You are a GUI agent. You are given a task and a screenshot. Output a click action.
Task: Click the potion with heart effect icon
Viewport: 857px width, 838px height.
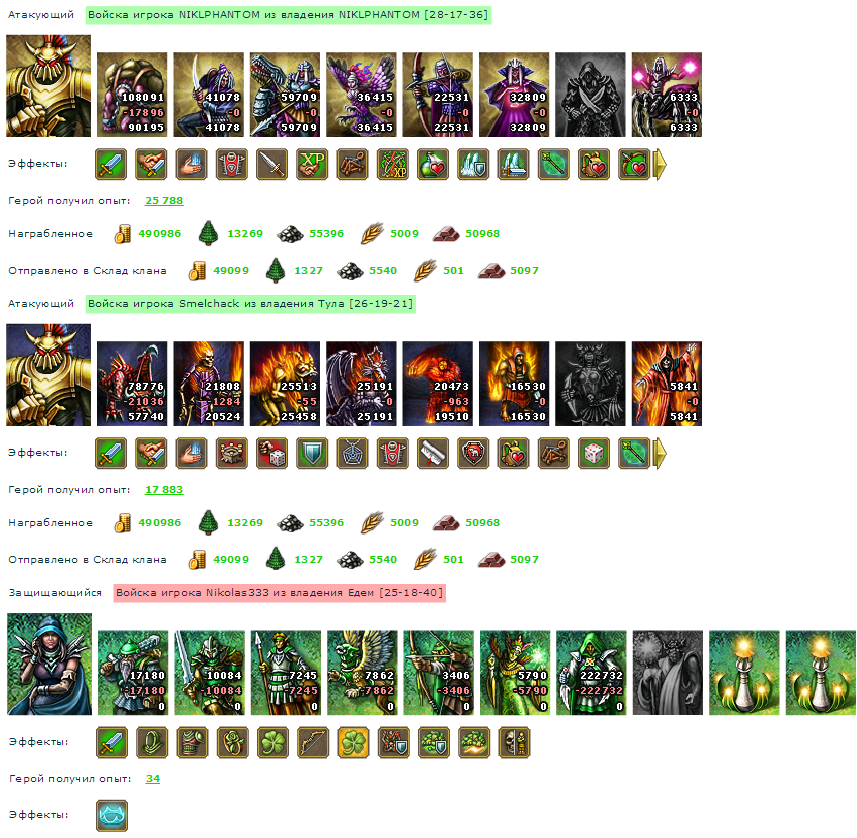(433, 164)
